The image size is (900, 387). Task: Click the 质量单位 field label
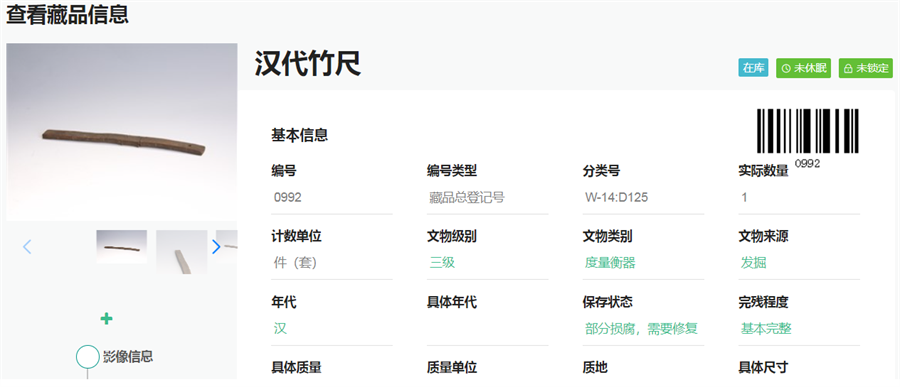click(x=452, y=367)
